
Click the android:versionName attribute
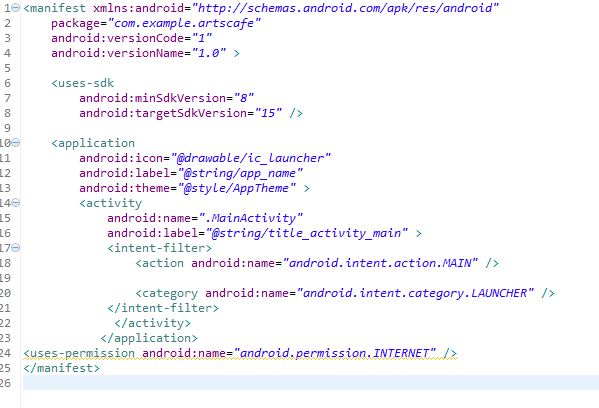click(117, 53)
